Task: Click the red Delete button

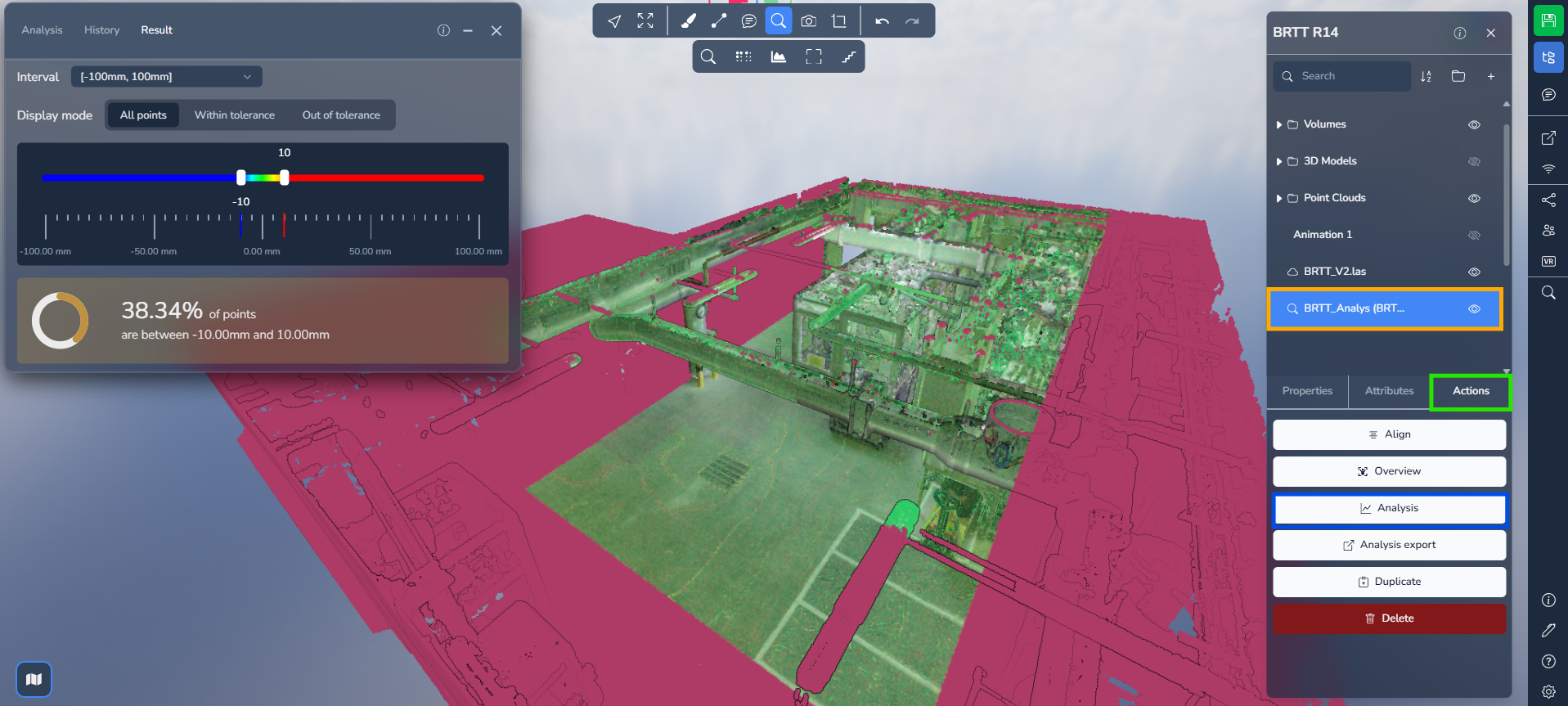Action: 1389,618
